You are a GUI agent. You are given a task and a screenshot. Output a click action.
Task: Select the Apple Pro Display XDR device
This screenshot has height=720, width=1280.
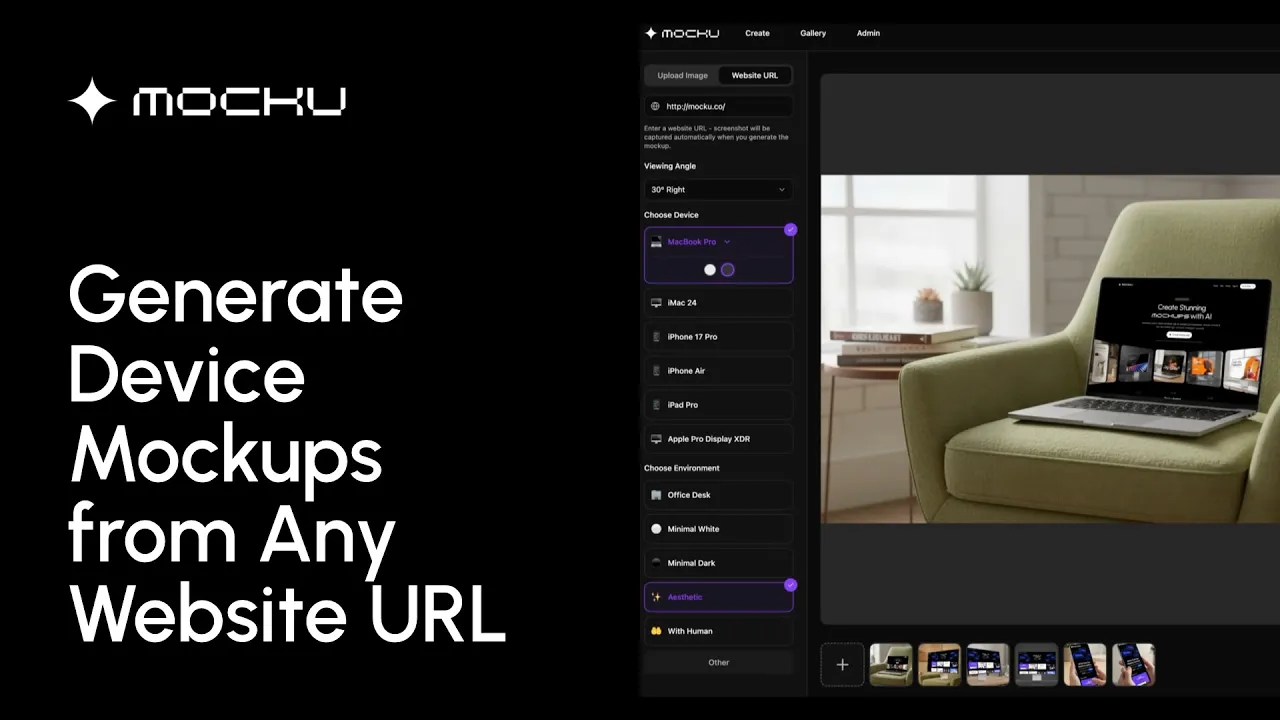coord(718,439)
